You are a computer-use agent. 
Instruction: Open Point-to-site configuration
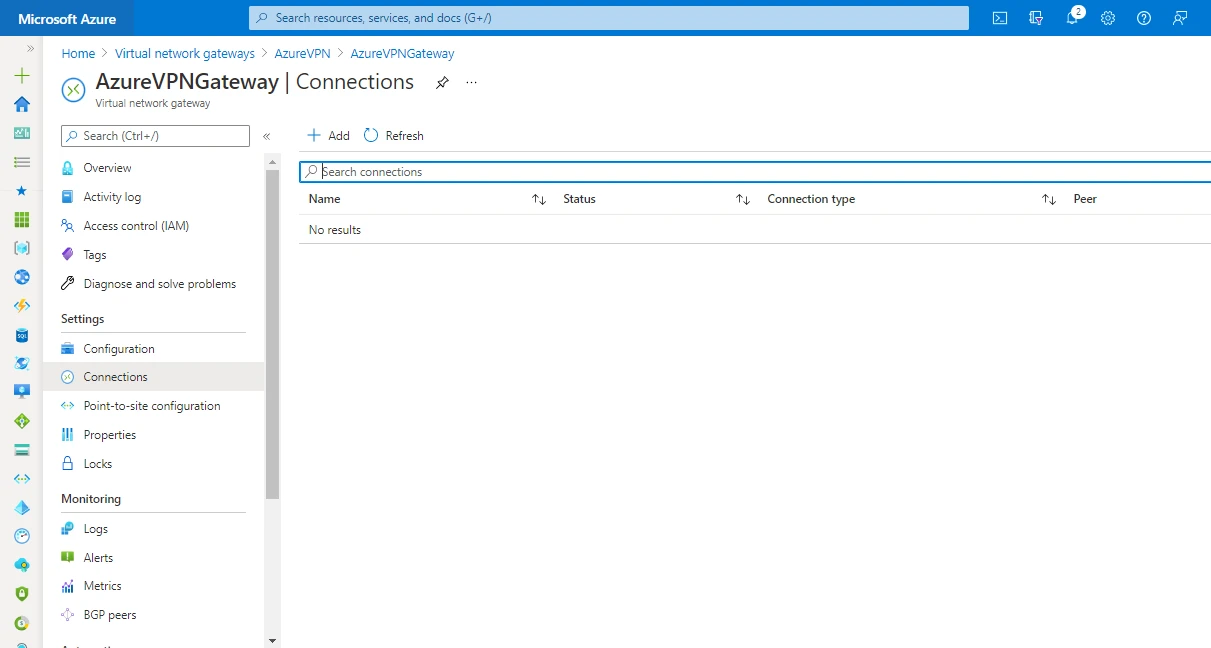[x=152, y=405]
